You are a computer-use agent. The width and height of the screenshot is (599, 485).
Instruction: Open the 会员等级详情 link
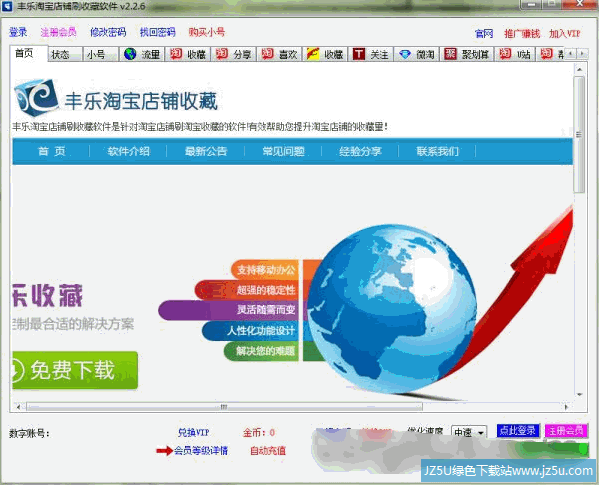[x=201, y=451]
